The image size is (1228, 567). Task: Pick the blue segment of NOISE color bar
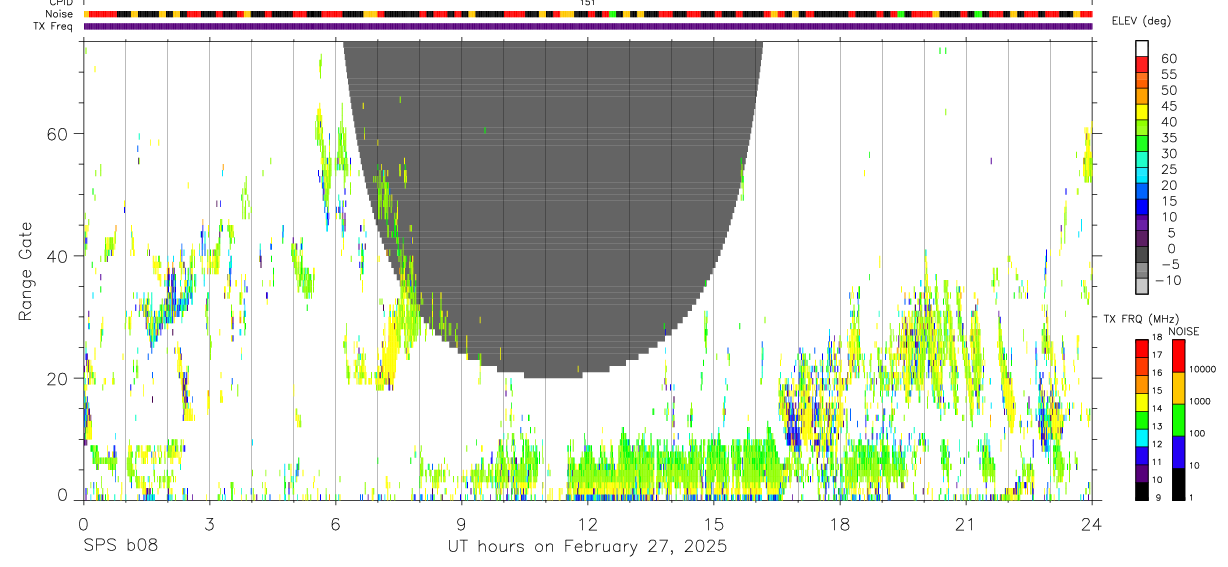[x=1179, y=452]
